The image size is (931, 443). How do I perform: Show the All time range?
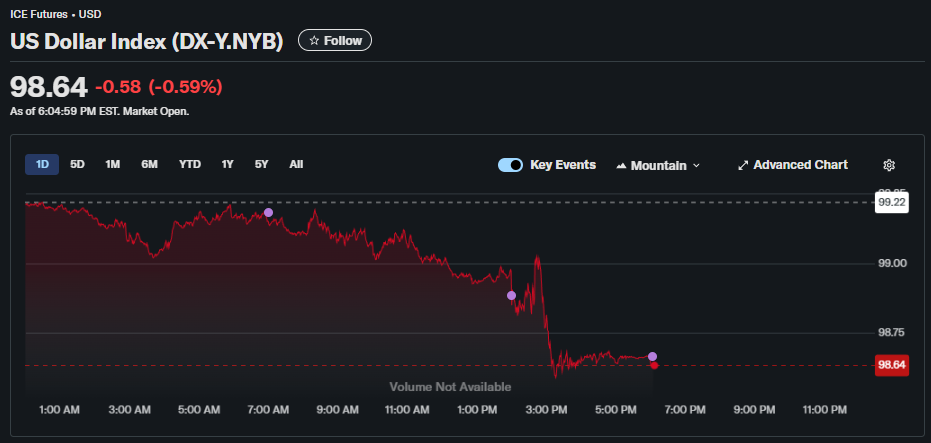point(296,164)
